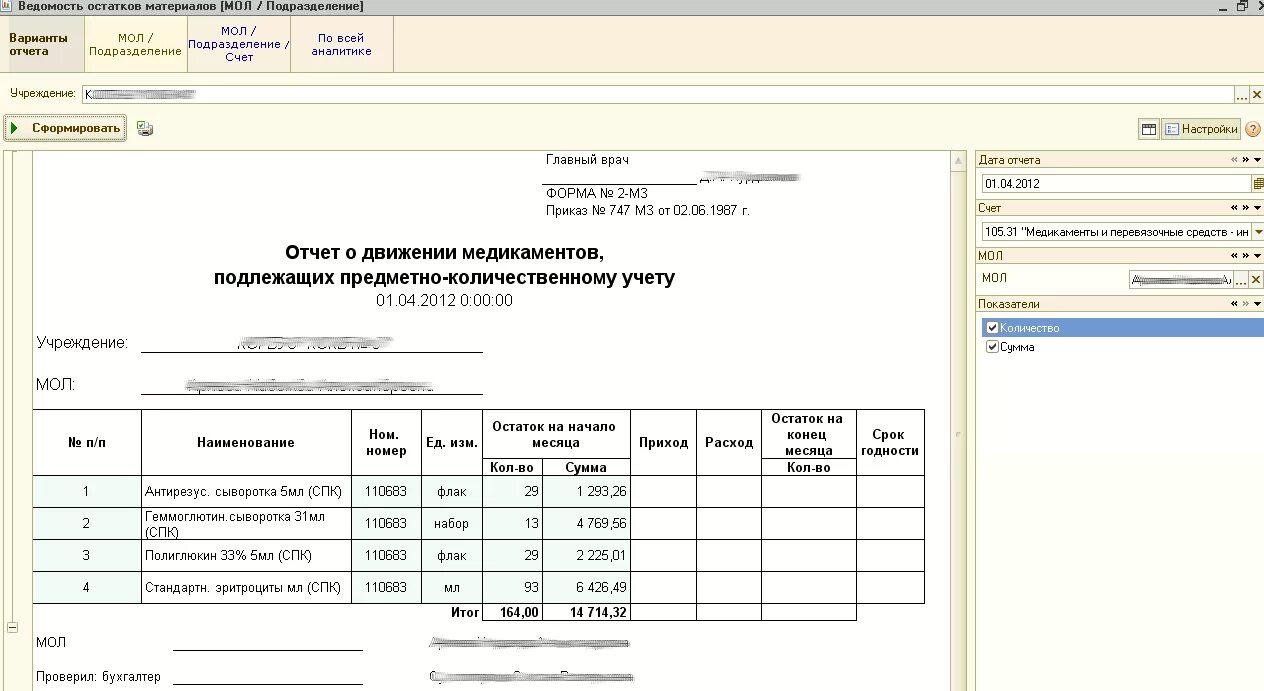This screenshot has height=691, width=1264.
Task: Click Показатели section left double-arrow
Action: point(1234,304)
